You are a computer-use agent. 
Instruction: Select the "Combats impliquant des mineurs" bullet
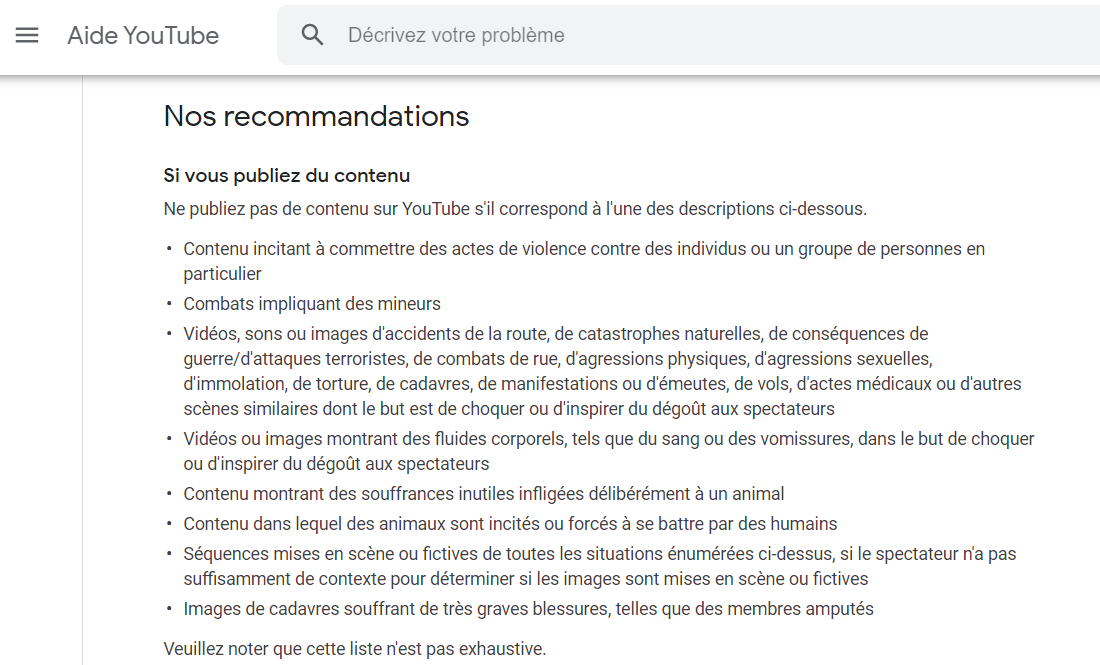point(311,304)
